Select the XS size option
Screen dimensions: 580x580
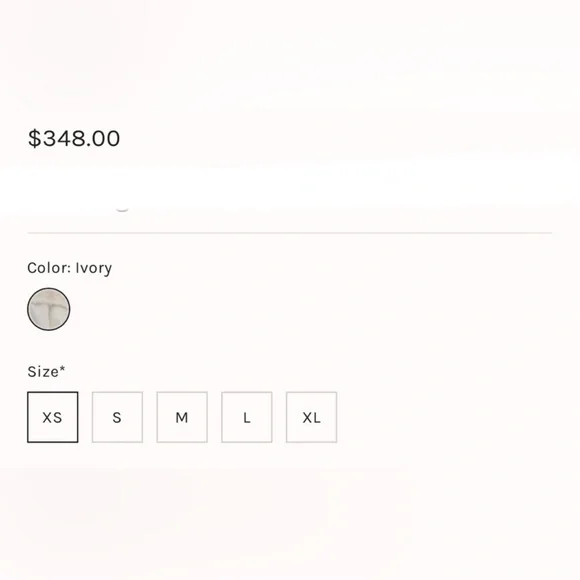tap(53, 417)
